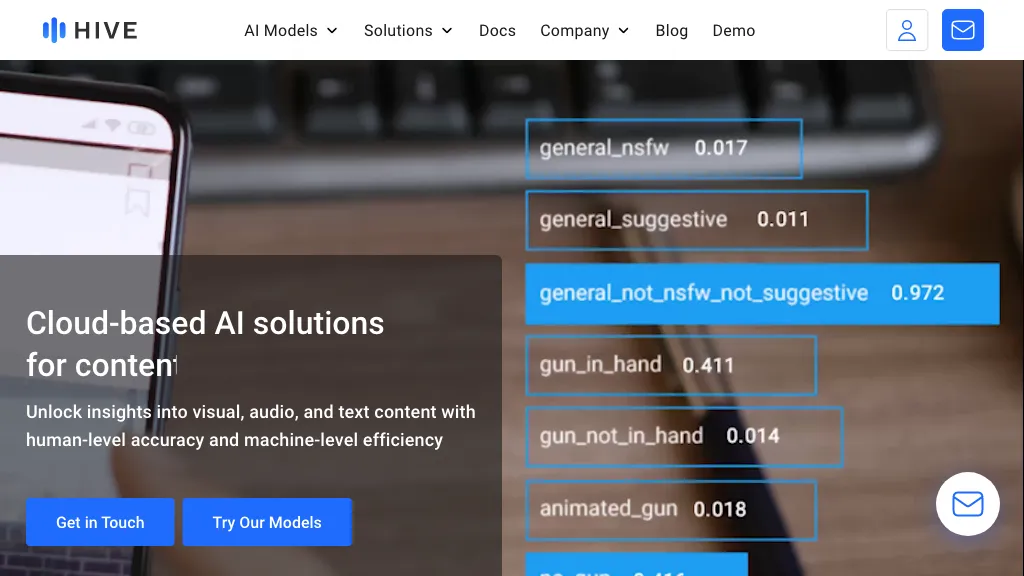Click the Get in Touch button

(100, 522)
